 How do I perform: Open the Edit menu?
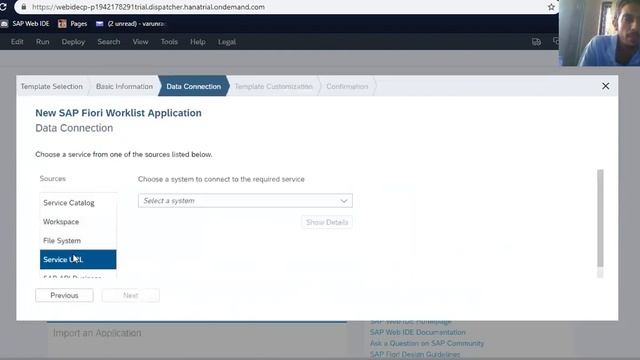click(17, 42)
